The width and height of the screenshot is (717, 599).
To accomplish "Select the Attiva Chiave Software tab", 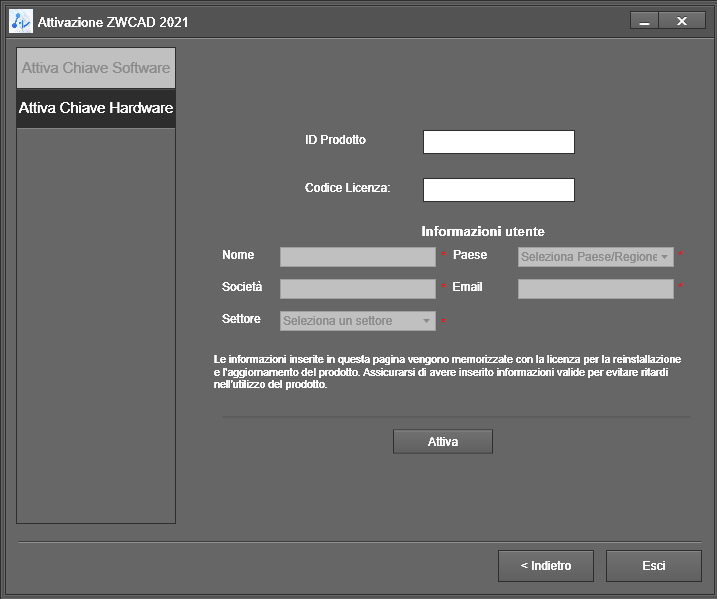I will (96, 68).
